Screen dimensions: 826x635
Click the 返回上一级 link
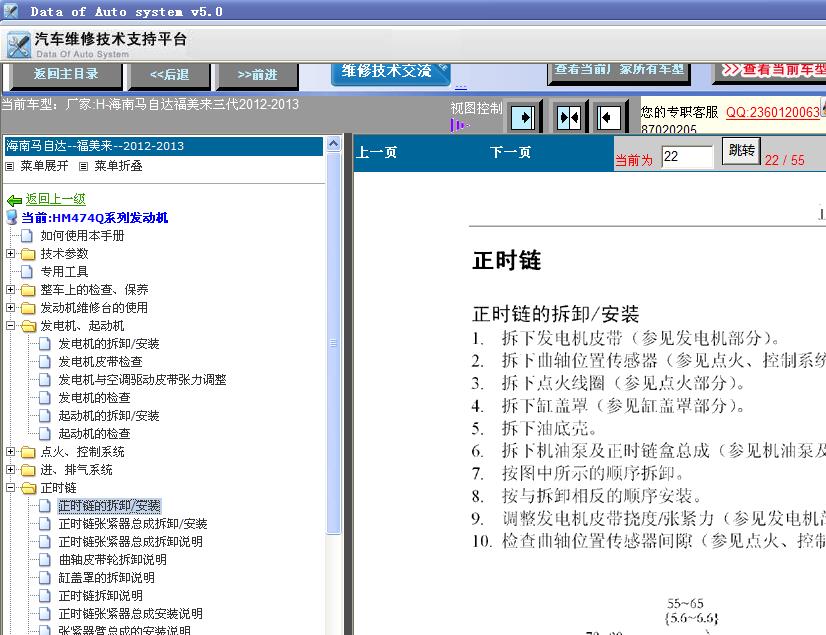[x=55, y=199]
